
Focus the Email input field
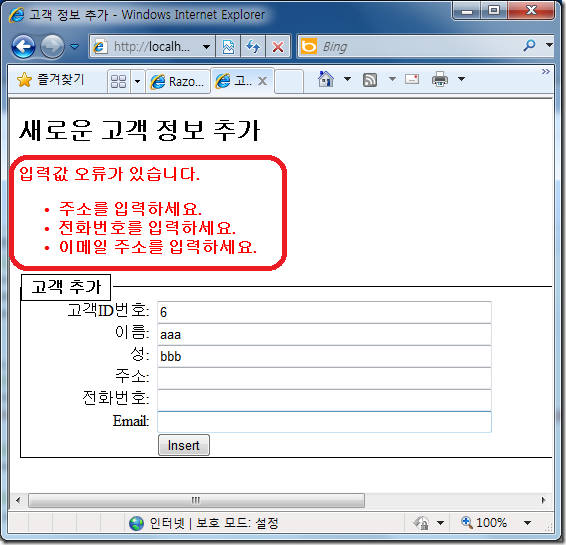(x=324, y=422)
